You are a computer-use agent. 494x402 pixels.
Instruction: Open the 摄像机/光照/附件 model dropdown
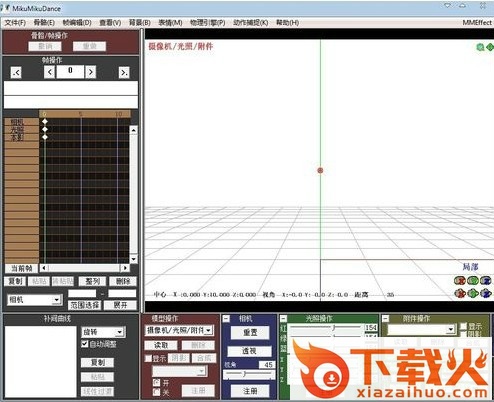(179, 330)
